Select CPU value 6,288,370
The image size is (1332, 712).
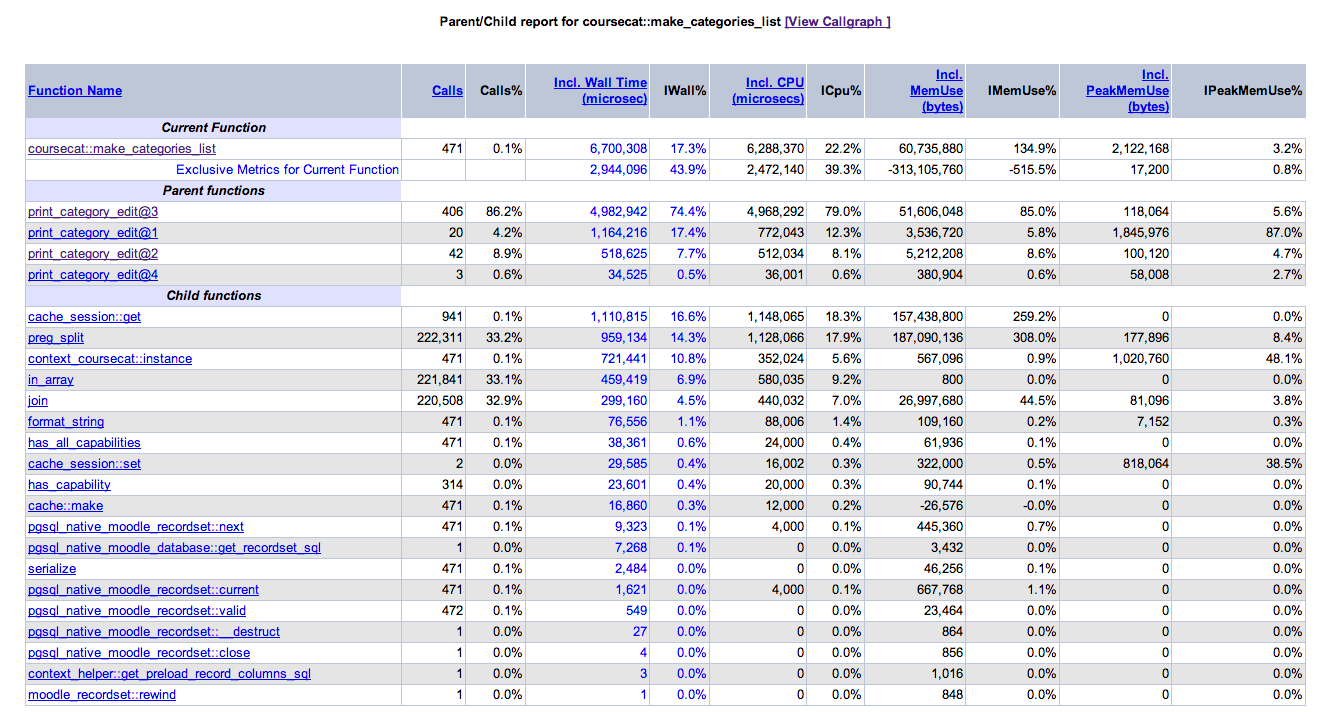(x=775, y=148)
